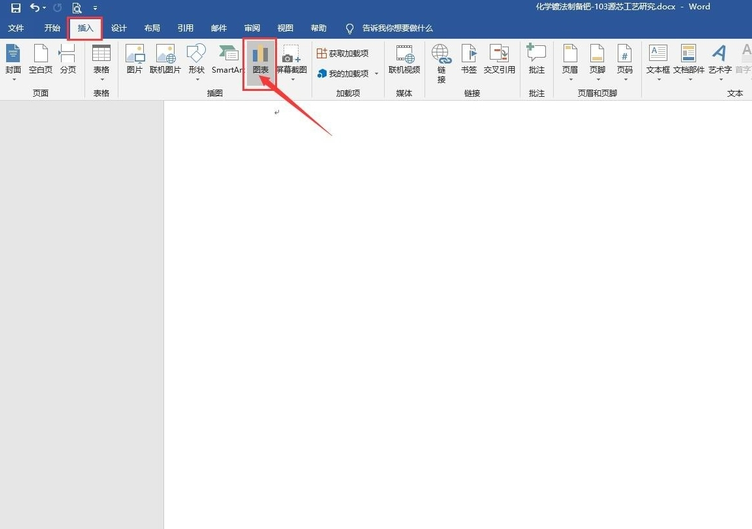Open the 页脚 footer dropdown

coord(597,61)
